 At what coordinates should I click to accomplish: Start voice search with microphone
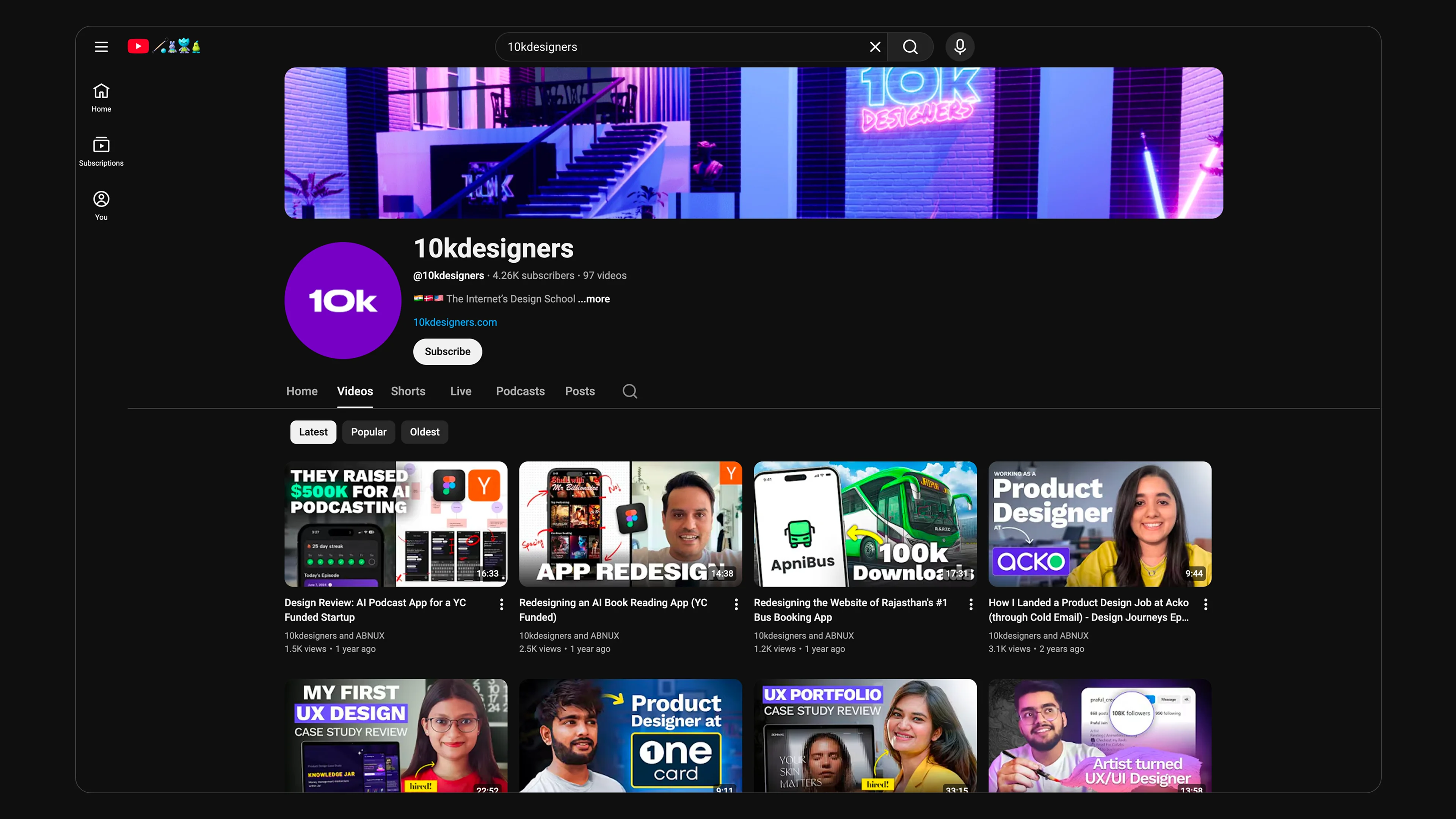pos(960,47)
